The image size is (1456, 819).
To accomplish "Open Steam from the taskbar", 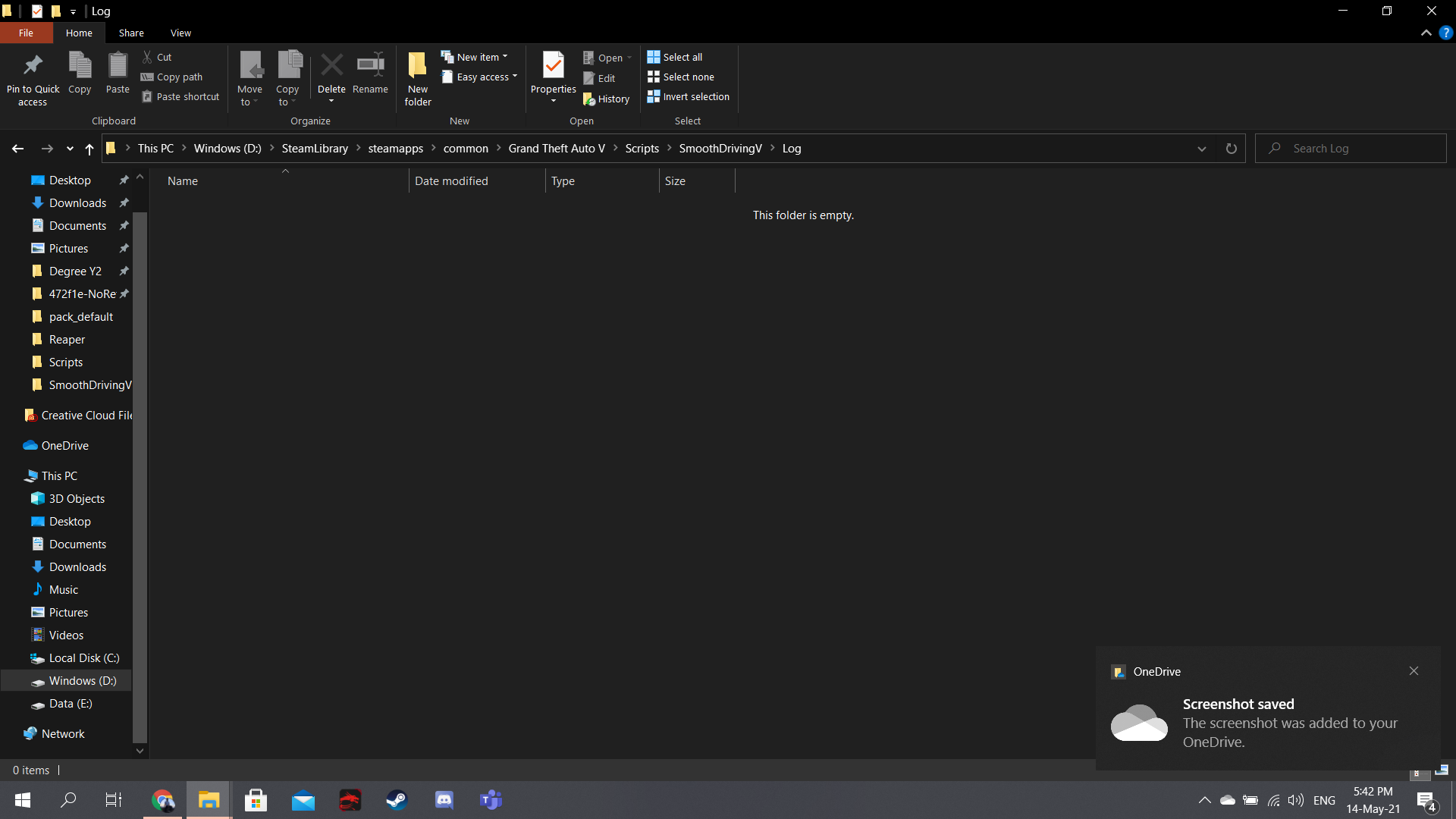I will [397, 800].
